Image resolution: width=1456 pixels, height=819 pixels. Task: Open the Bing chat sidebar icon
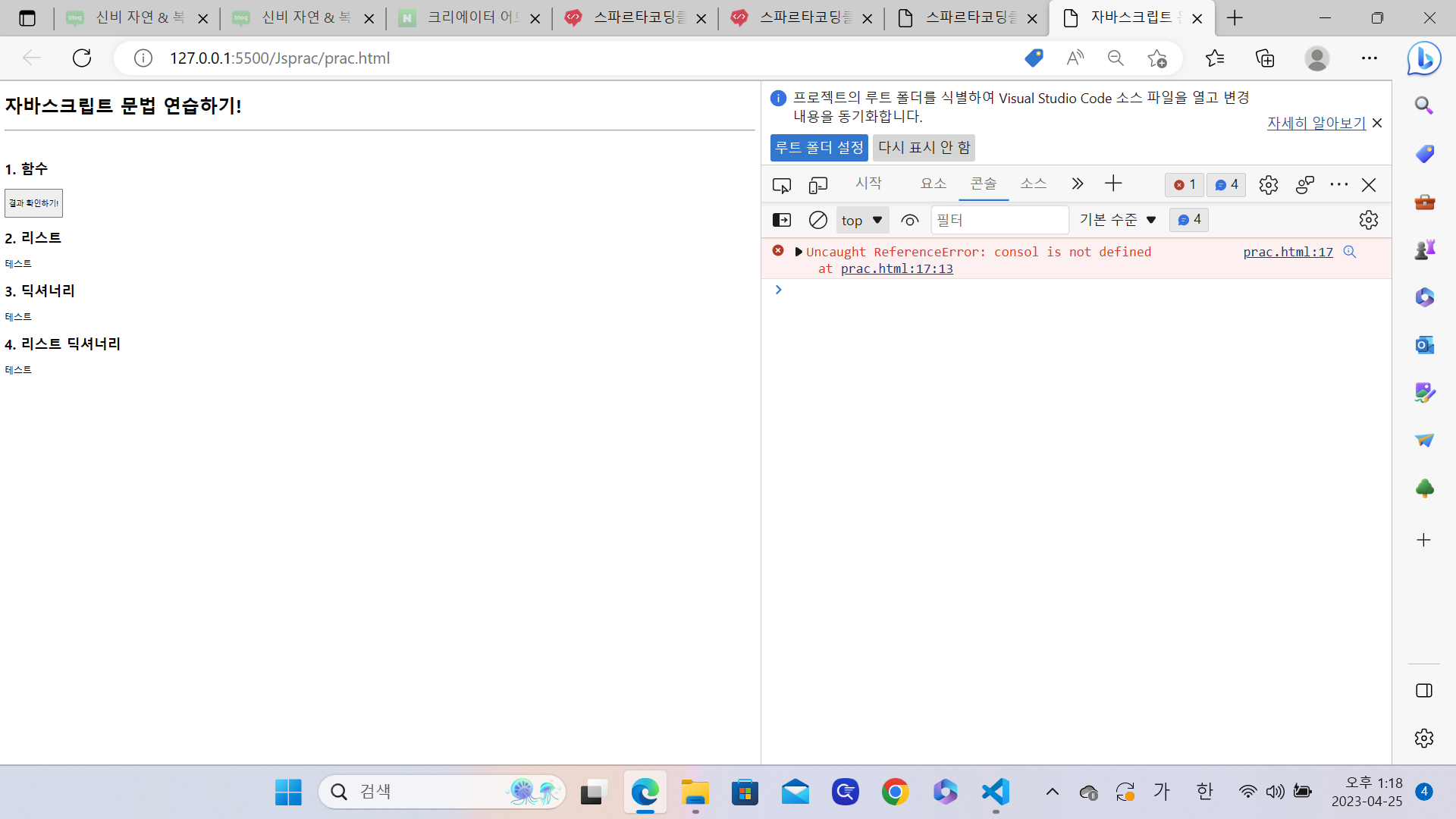1424,58
